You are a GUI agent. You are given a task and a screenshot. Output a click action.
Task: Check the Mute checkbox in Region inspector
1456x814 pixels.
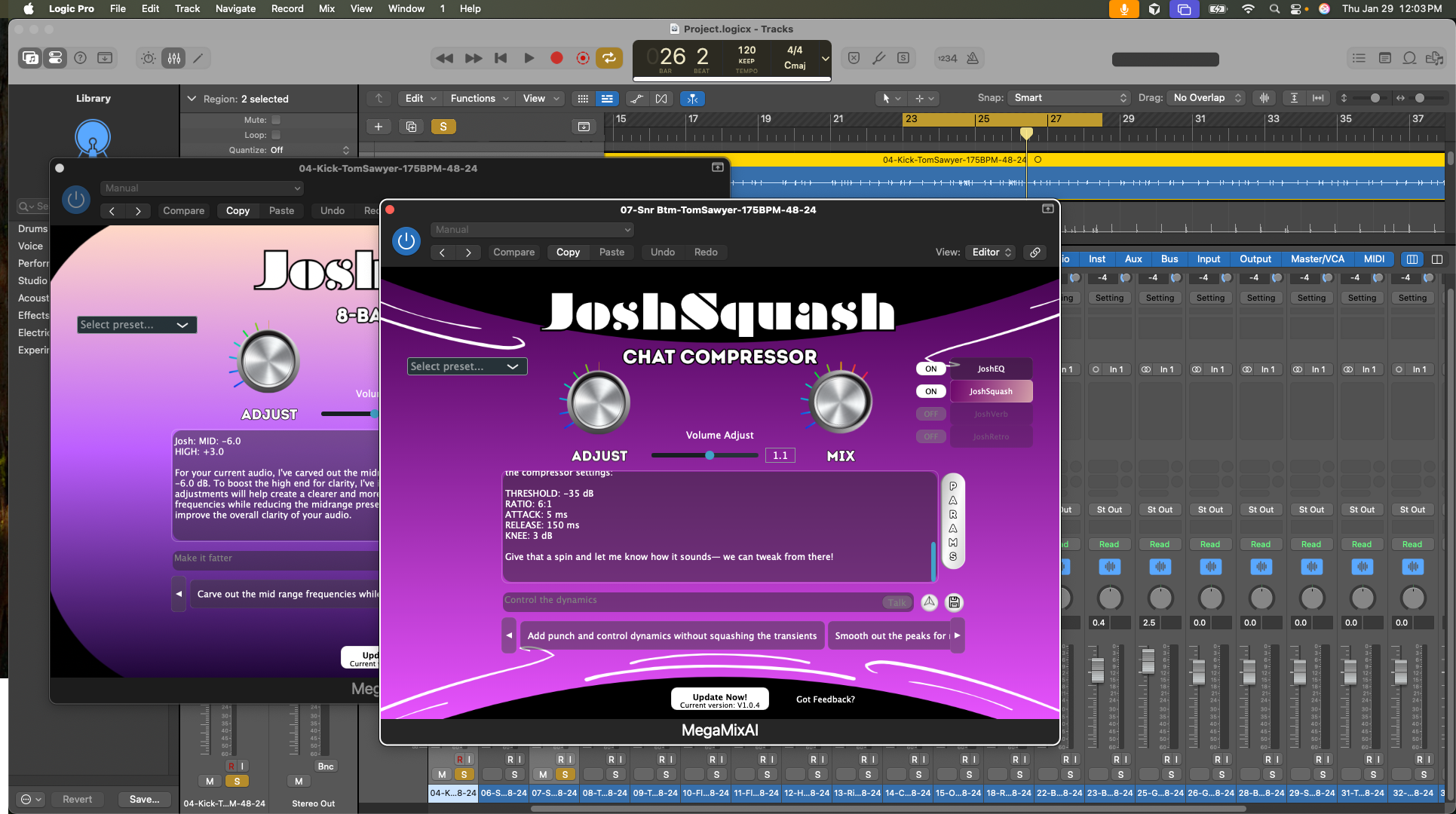click(276, 120)
